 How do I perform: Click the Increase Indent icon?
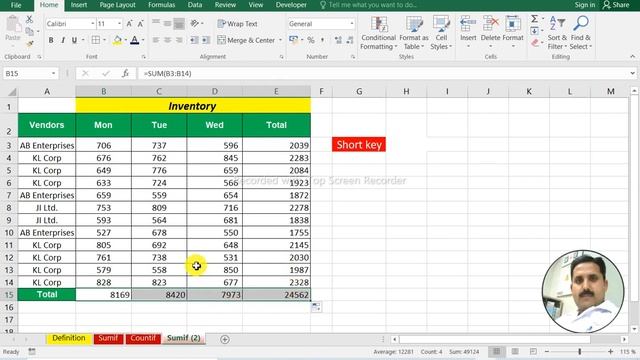(206, 40)
